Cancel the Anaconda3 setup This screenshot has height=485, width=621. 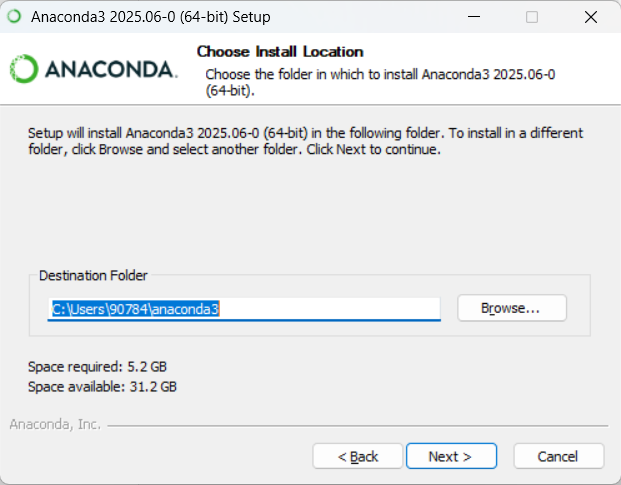click(558, 456)
